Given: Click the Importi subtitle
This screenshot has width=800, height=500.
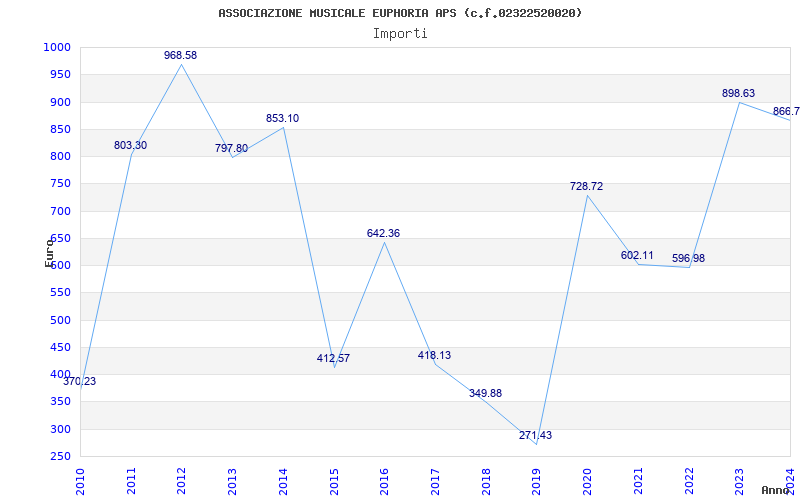Looking at the screenshot, I should coord(400,34).
